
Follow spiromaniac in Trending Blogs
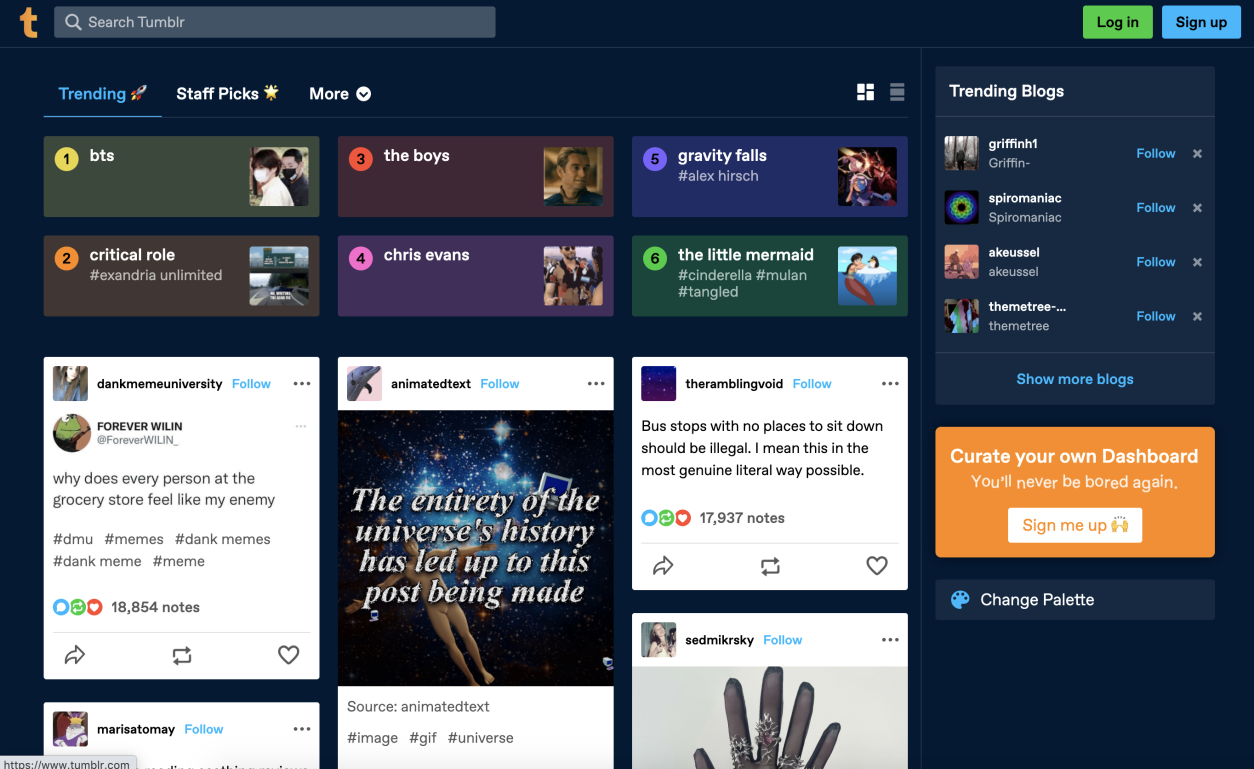tap(1155, 208)
